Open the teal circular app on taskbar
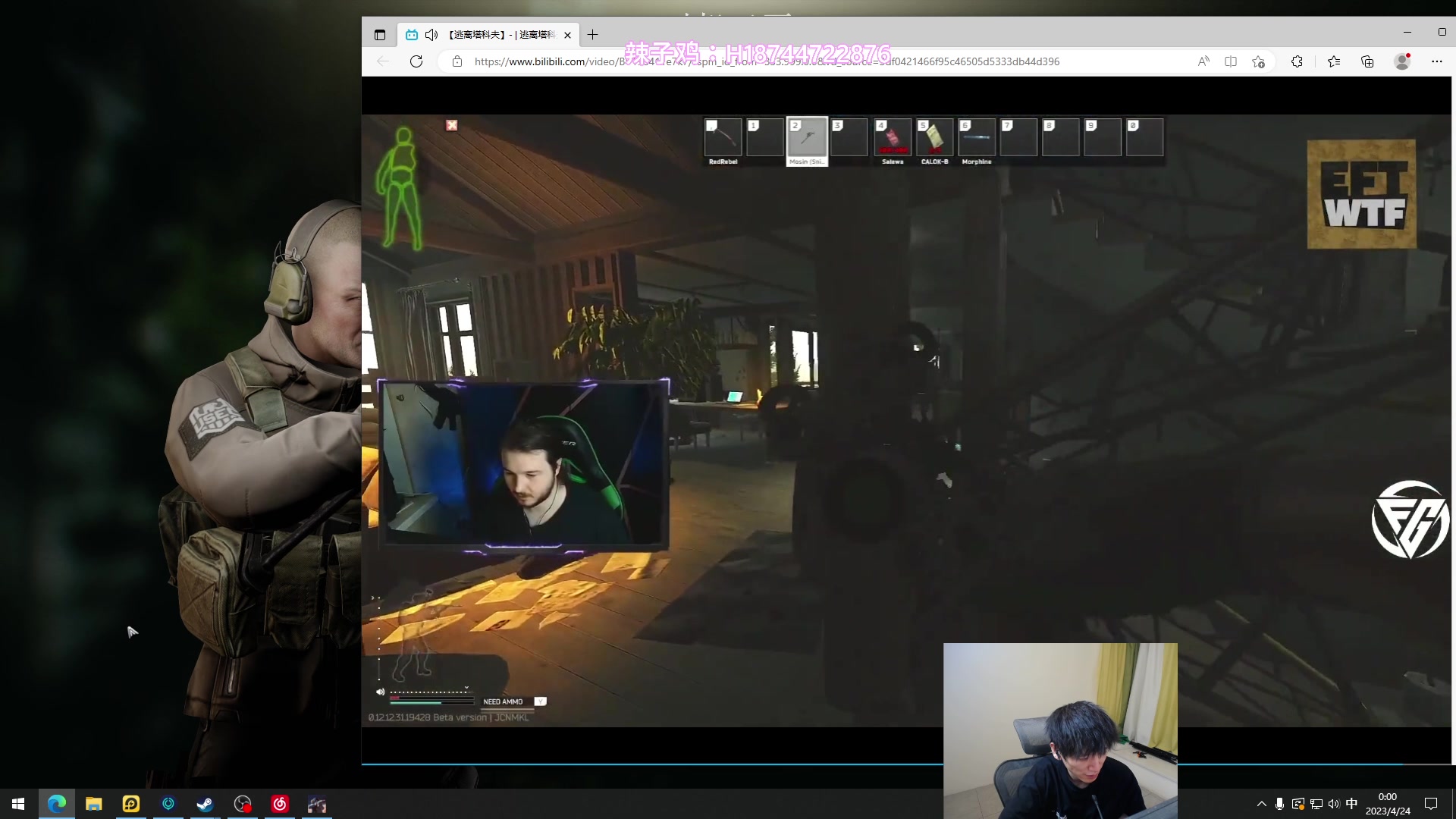The height and width of the screenshot is (819, 1456). point(168,804)
